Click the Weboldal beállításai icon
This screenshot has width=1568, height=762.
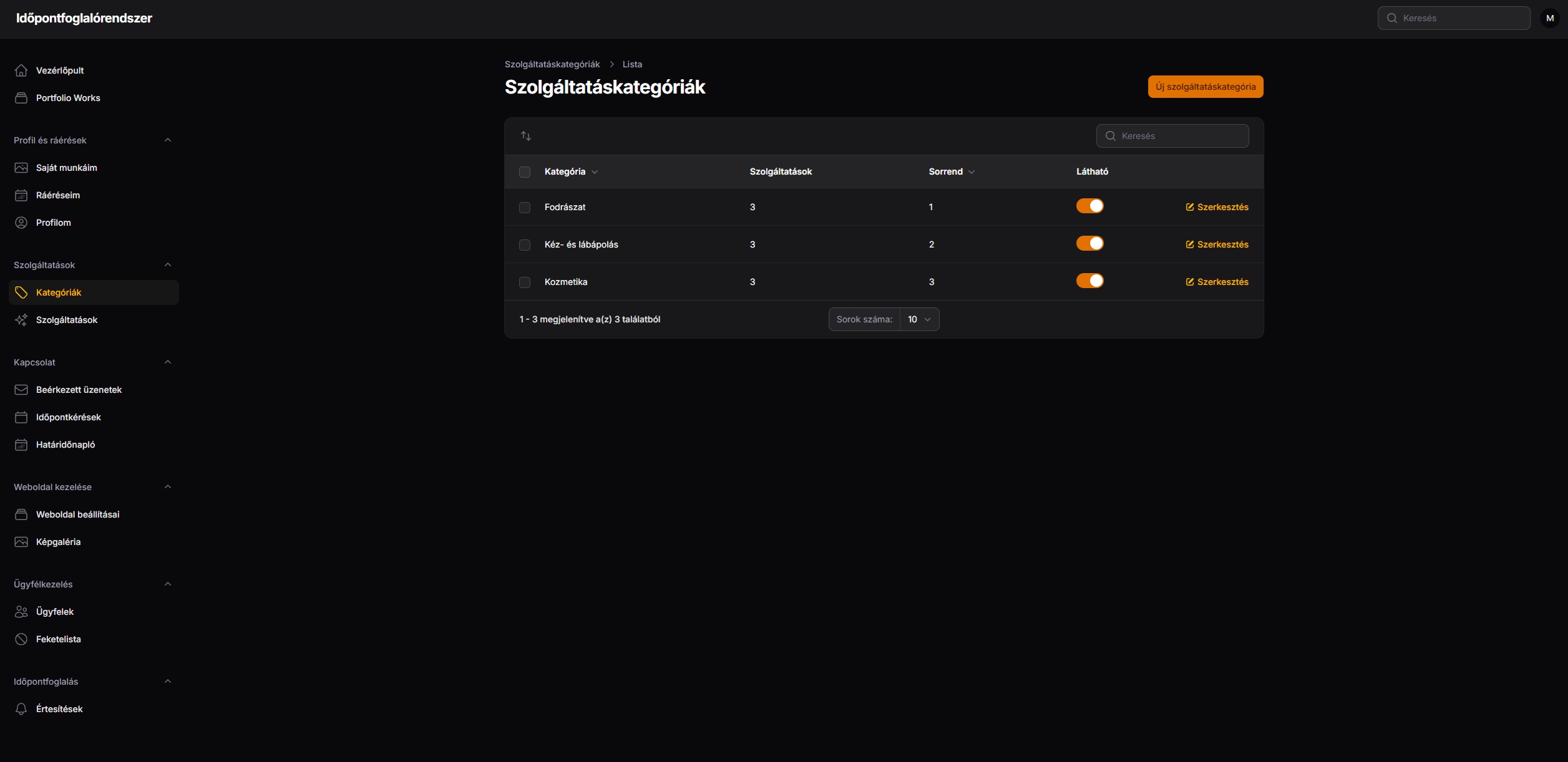(21, 514)
